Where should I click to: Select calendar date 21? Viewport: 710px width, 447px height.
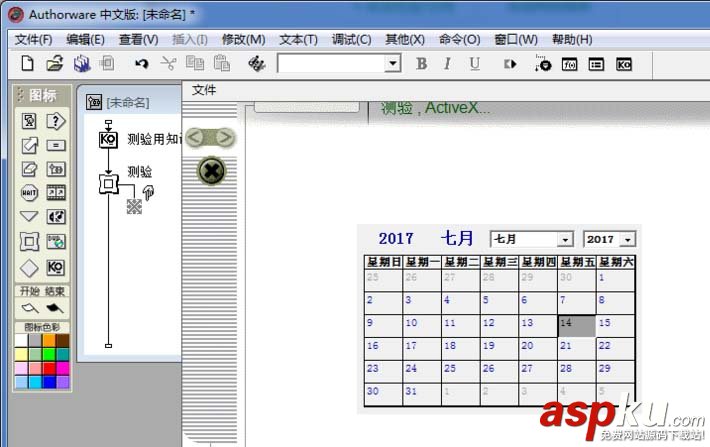coord(576,349)
